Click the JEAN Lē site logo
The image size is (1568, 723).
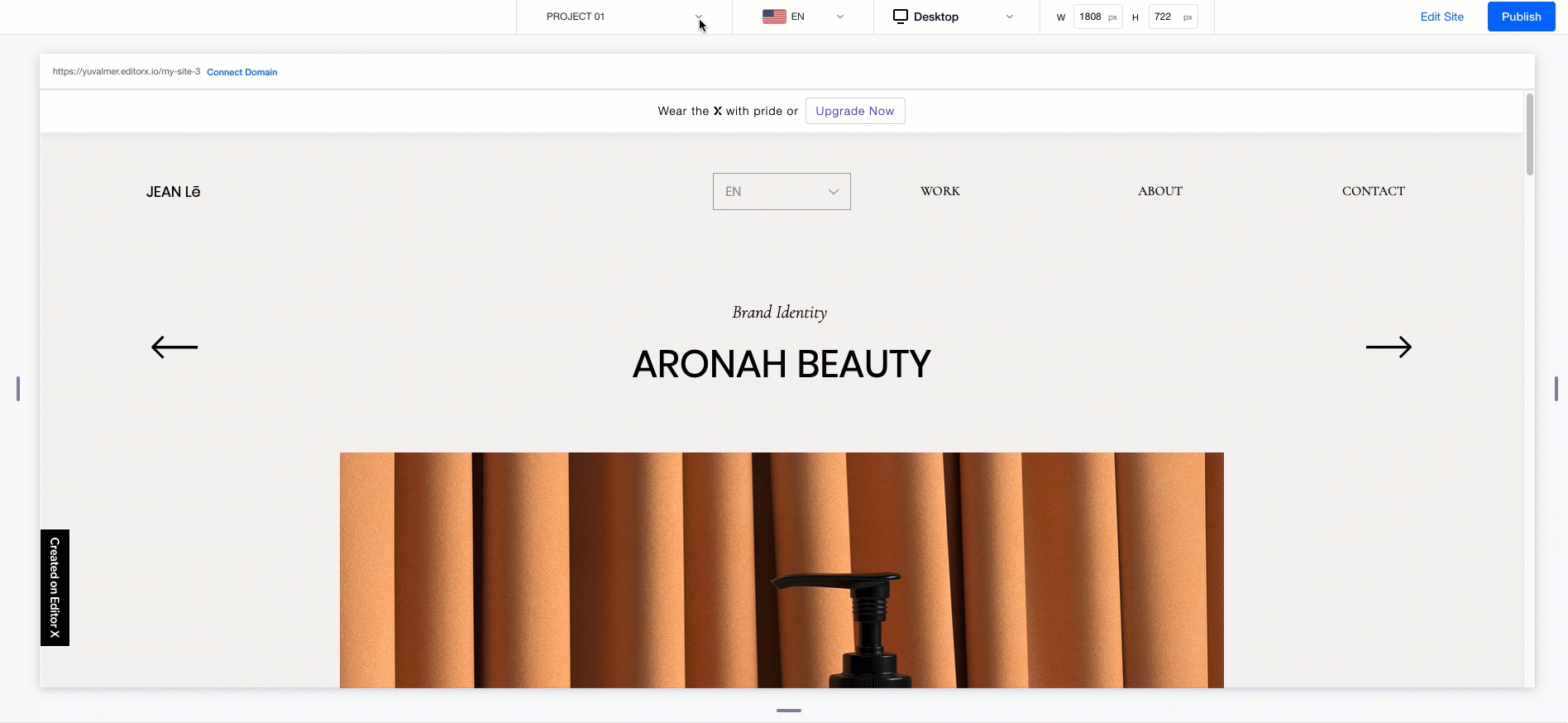(174, 192)
